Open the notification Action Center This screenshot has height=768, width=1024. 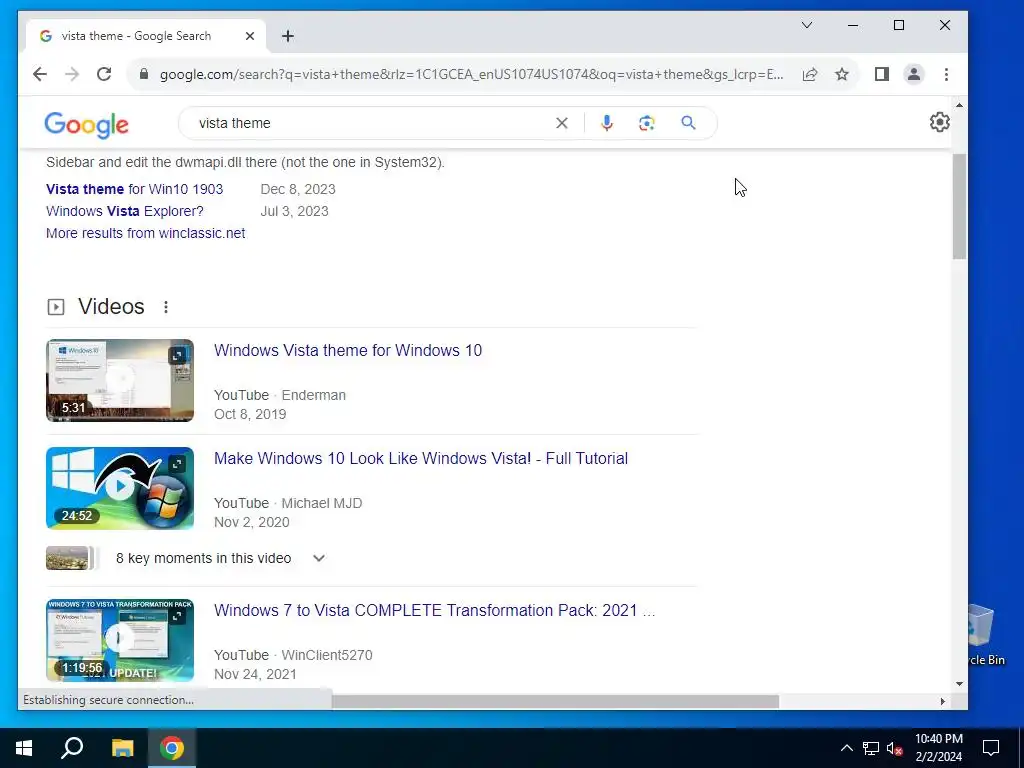click(991, 748)
